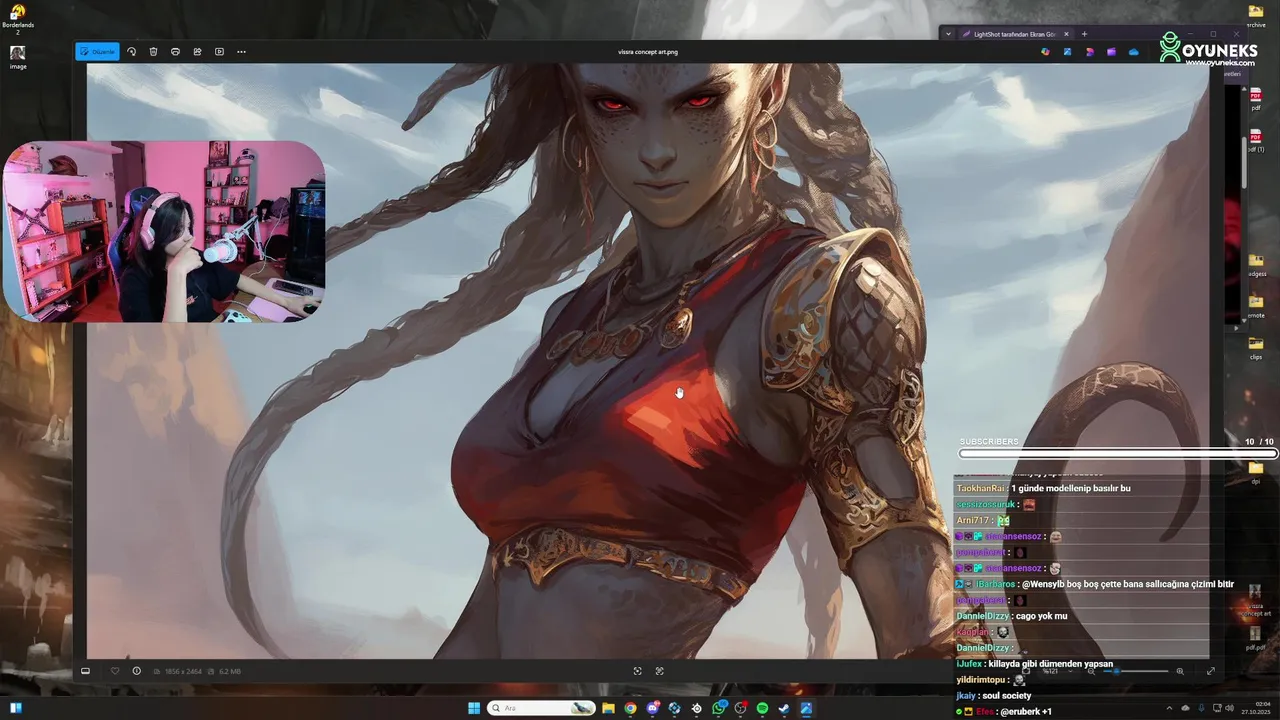Switch to Photos app in taskbar
Screen dimensions: 1280x720
[806, 708]
